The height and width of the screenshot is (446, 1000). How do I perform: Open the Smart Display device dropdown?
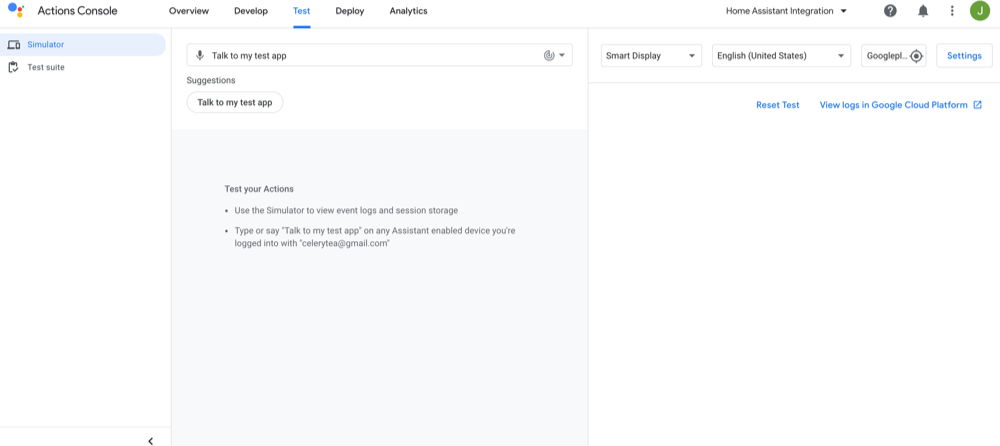(x=651, y=56)
